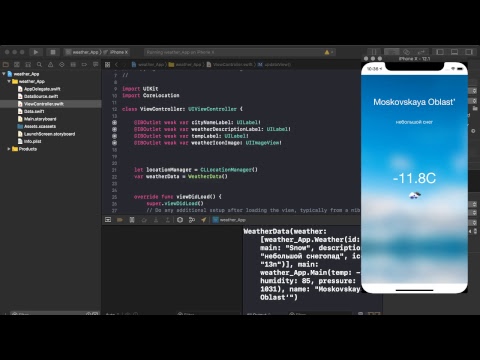Click ViewController.swift in jump bar

(230, 65)
